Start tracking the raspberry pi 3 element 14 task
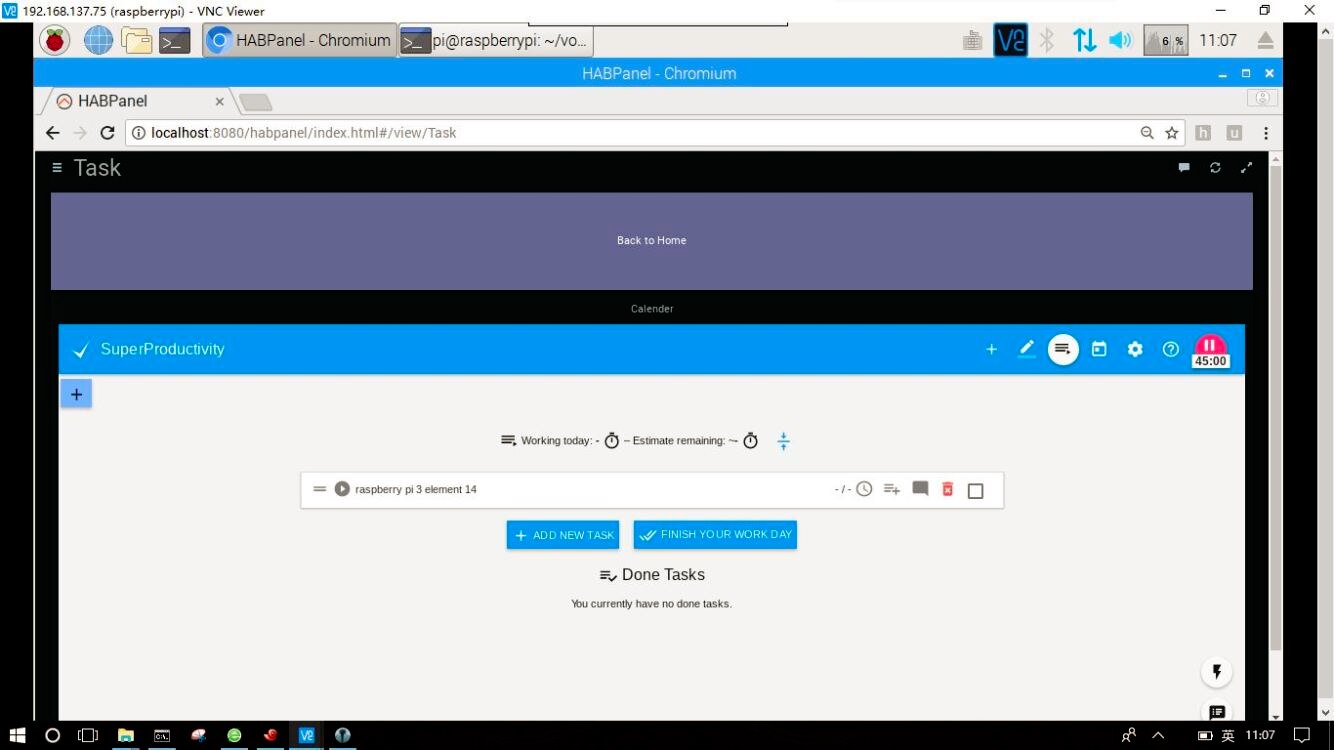 (342, 489)
